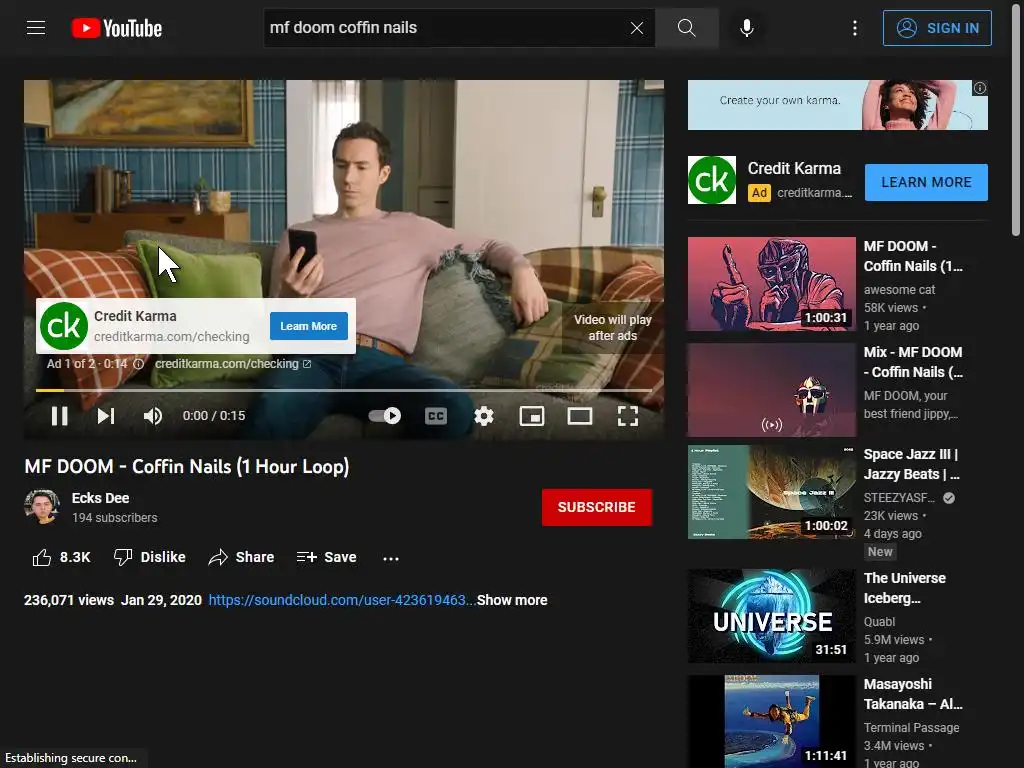Open Space Jazz III video title
1024x768 pixels.
pyautogui.click(x=912, y=464)
